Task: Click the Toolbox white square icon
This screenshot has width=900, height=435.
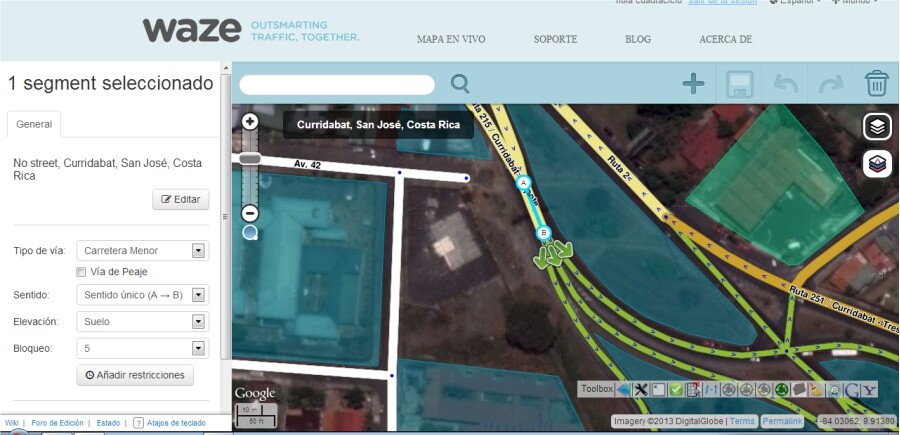Action: (x=658, y=390)
